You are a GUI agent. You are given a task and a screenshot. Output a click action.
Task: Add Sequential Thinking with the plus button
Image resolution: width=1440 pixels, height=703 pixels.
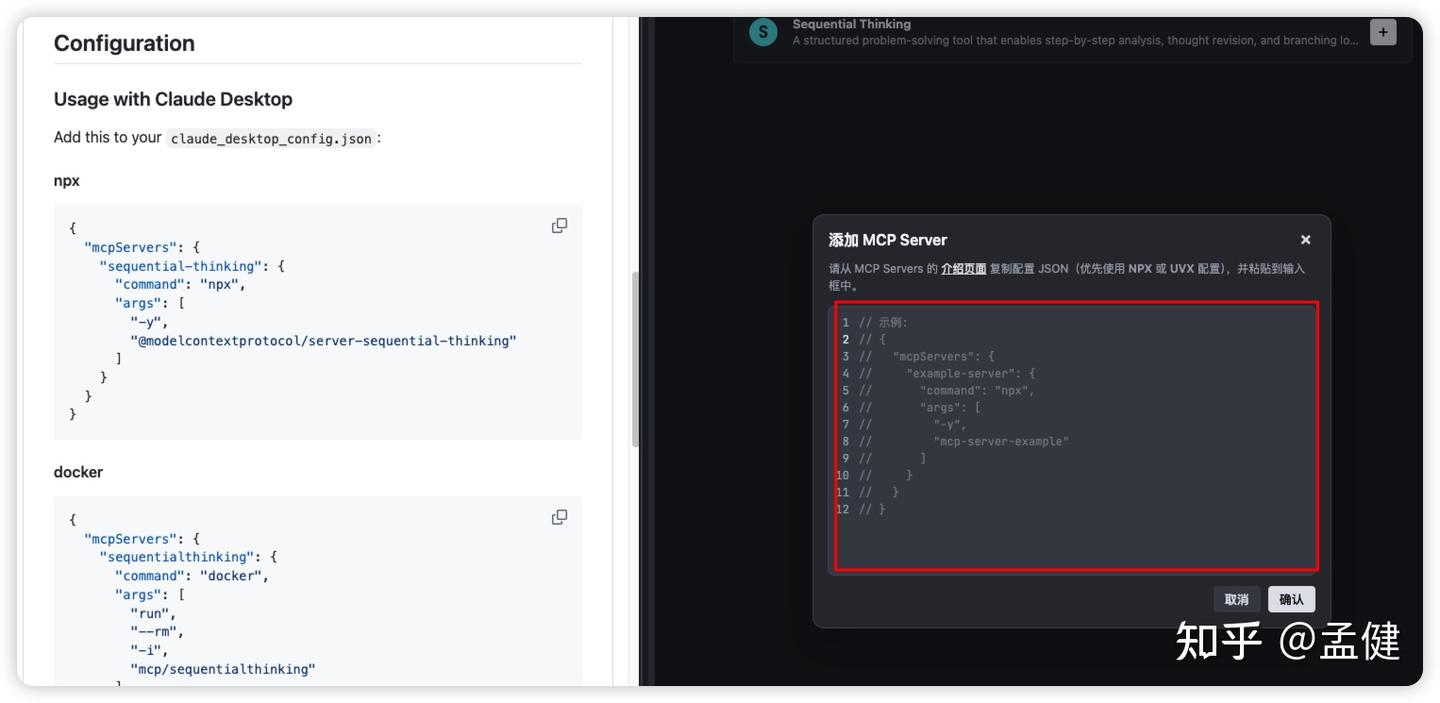point(1382,32)
